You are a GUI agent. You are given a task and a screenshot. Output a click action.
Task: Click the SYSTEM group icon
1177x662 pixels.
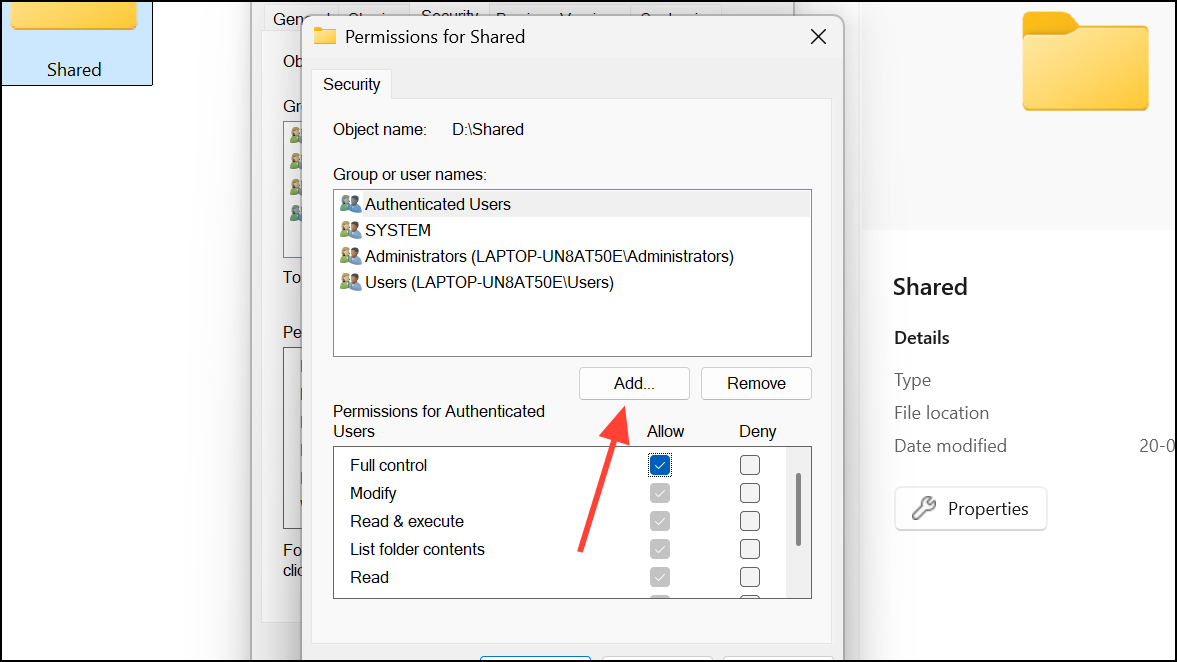[x=351, y=229]
